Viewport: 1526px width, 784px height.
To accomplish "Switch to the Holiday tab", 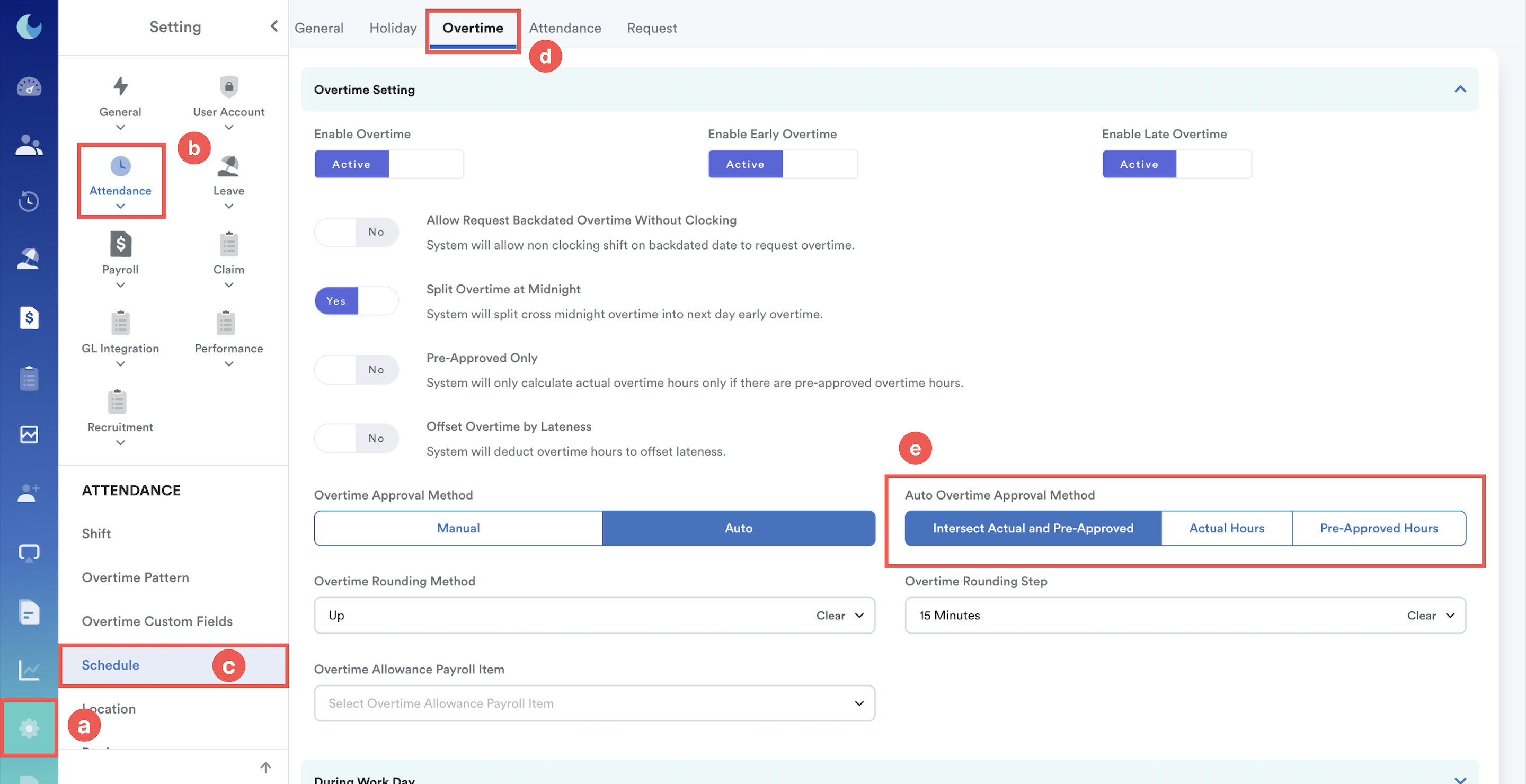I will tap(393, 28).
